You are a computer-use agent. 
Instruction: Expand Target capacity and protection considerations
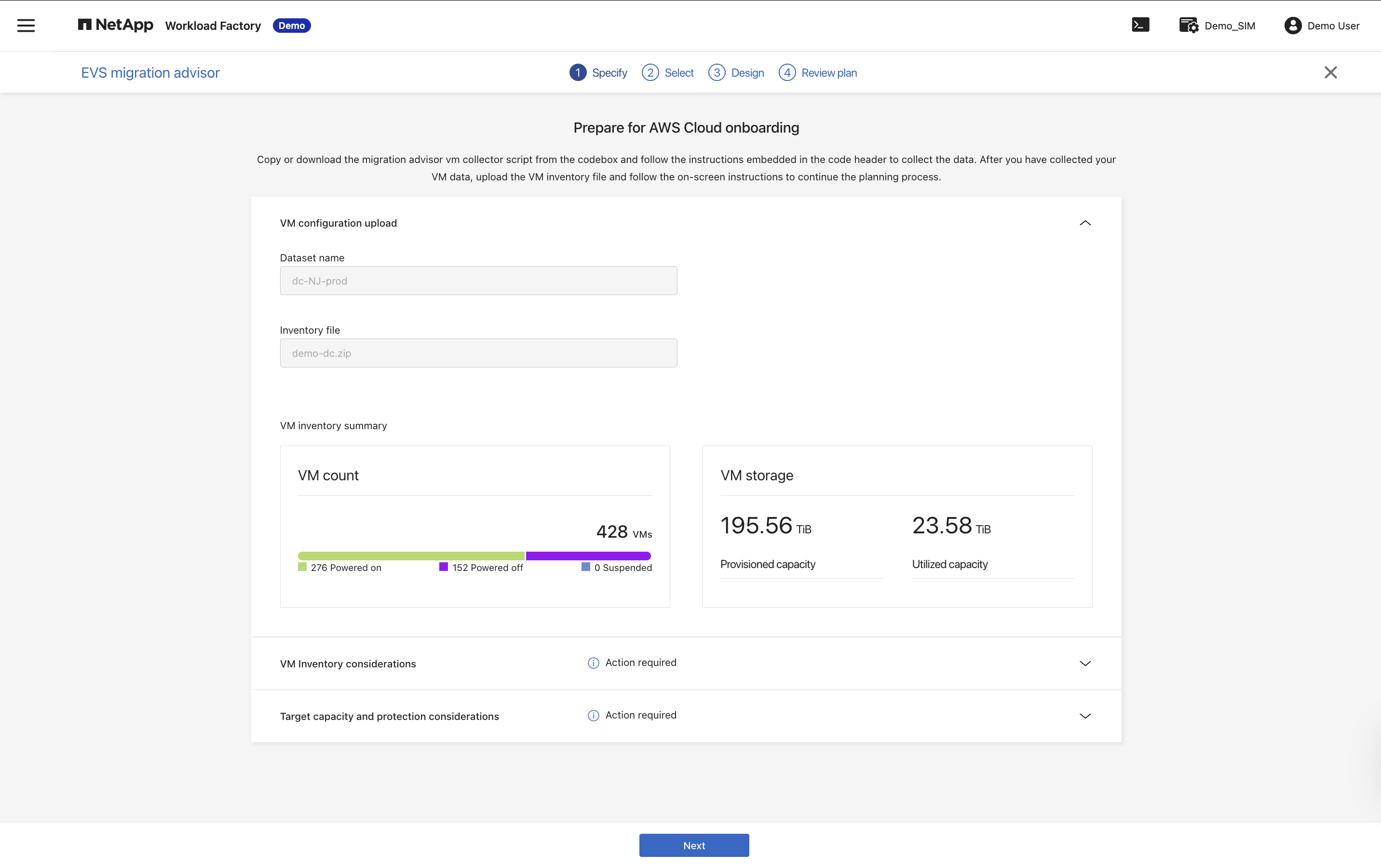click(x=1085, y=716)
